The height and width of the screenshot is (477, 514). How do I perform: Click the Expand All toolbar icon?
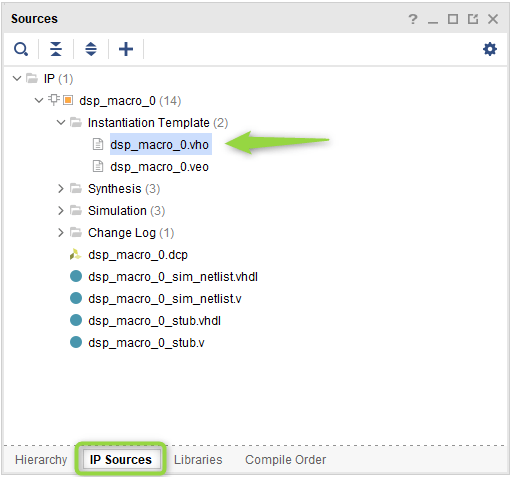91,49
